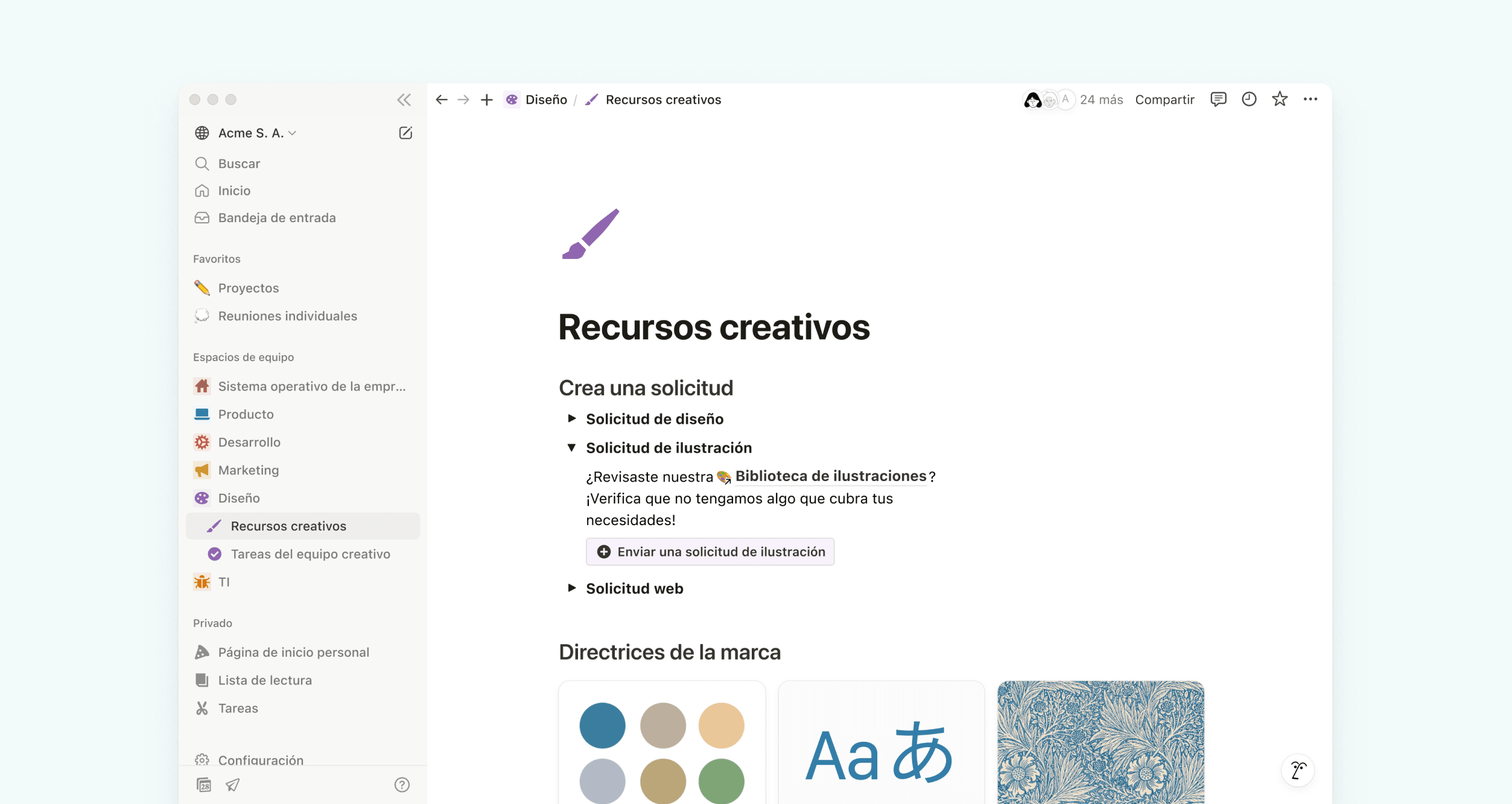Screen dimensions: 1512x804
Task: Click the purple check icon for Tareas del equipo creativo
Action: click(x=215, y=554)
